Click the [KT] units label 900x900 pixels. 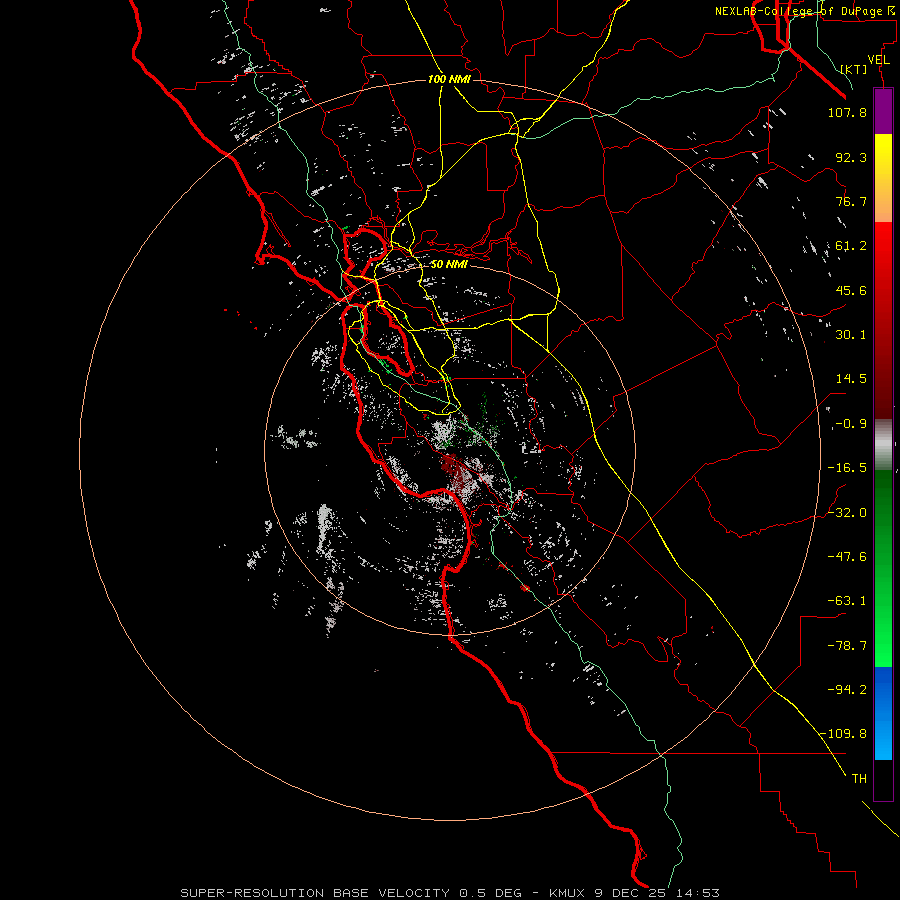pos(854,69)
